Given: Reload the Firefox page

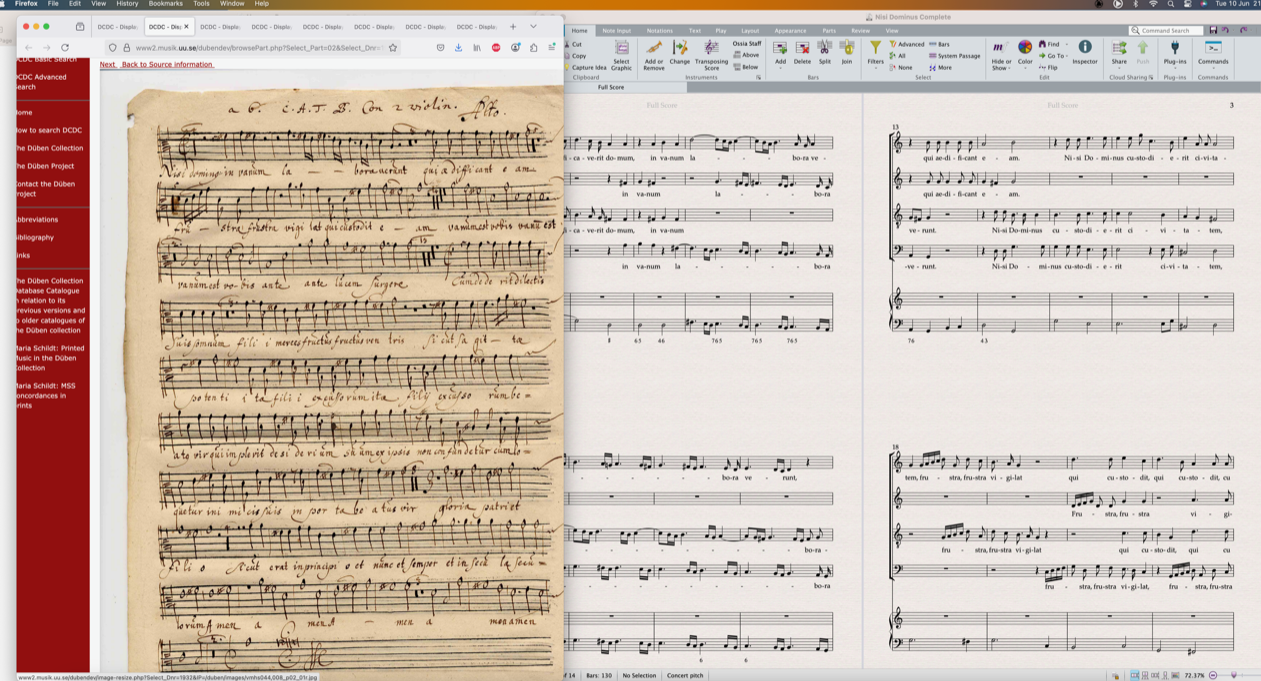Looking at the screenshot, I should click(65, 48).
